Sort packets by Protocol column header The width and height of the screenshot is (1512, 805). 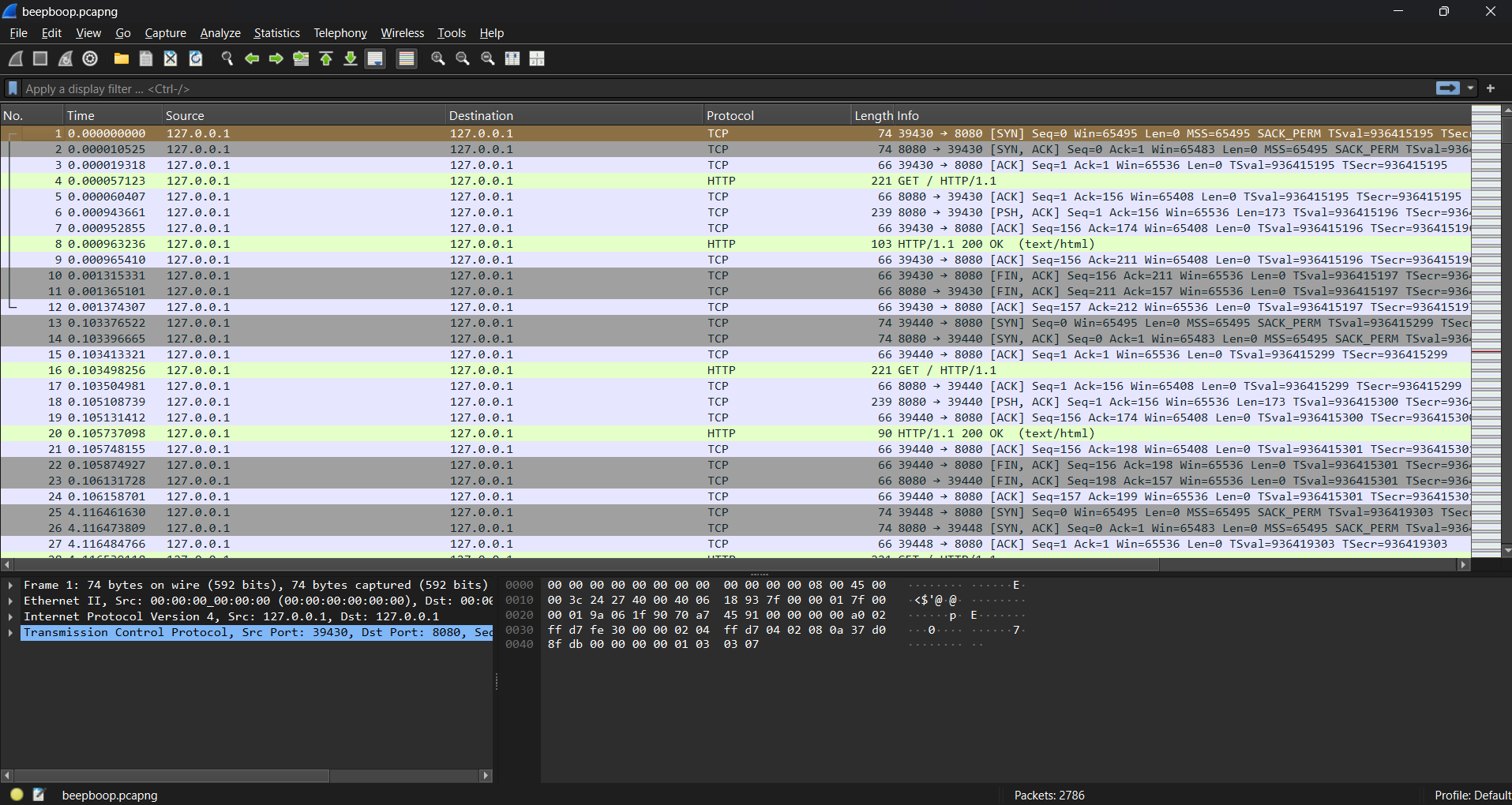730,115
